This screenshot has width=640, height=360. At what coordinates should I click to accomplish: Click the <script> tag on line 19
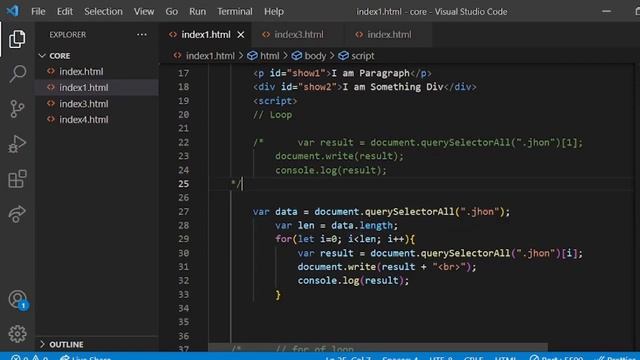coord(275,101)
